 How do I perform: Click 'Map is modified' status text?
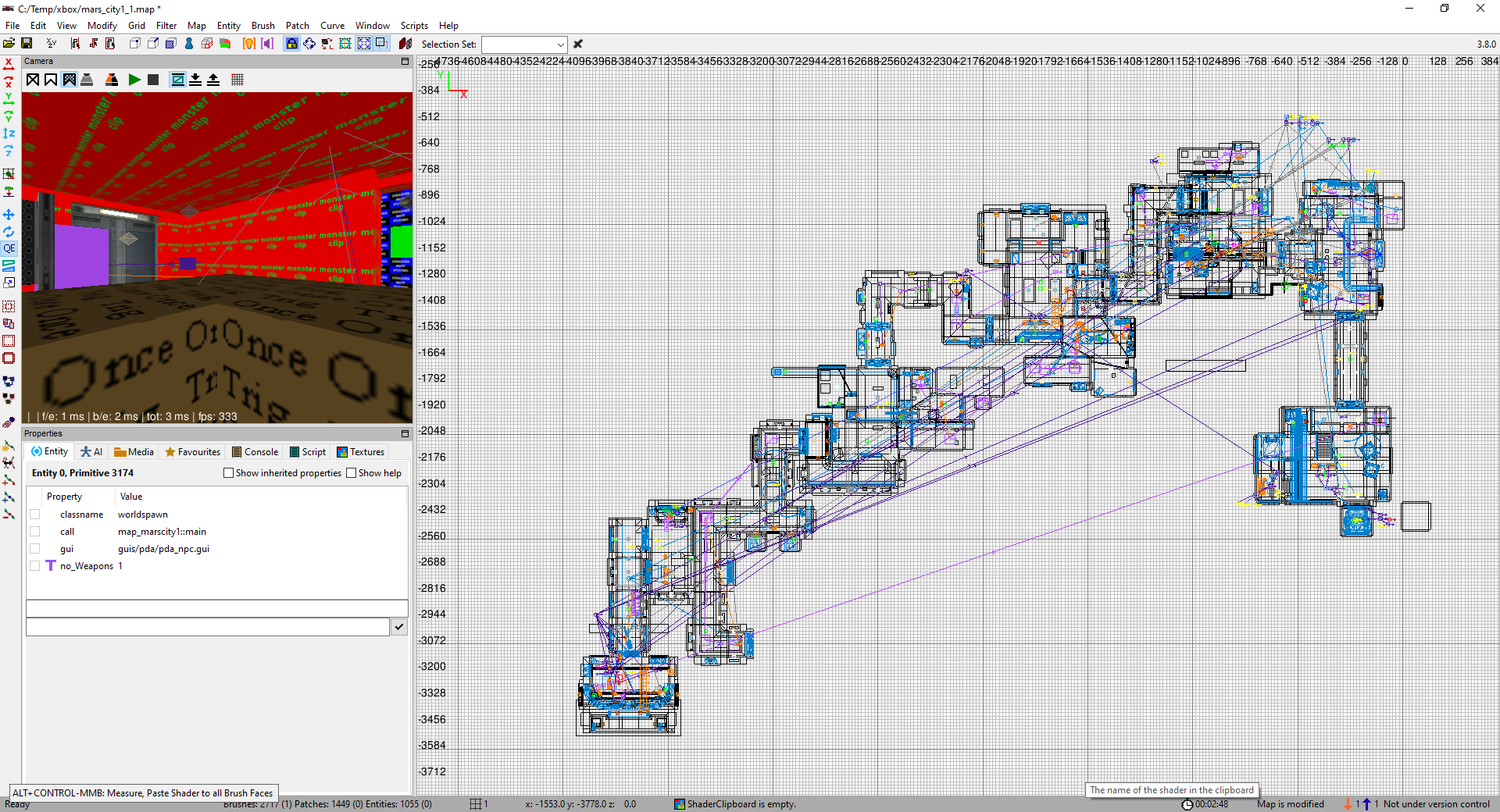coord(1291,804)
